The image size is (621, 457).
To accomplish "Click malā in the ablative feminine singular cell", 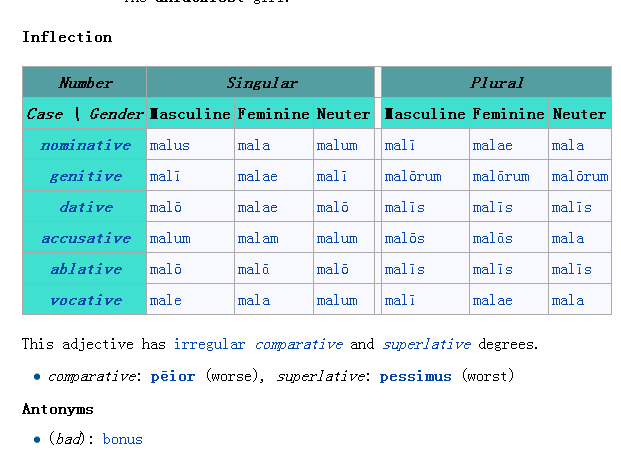I will (x=254, y=269).
